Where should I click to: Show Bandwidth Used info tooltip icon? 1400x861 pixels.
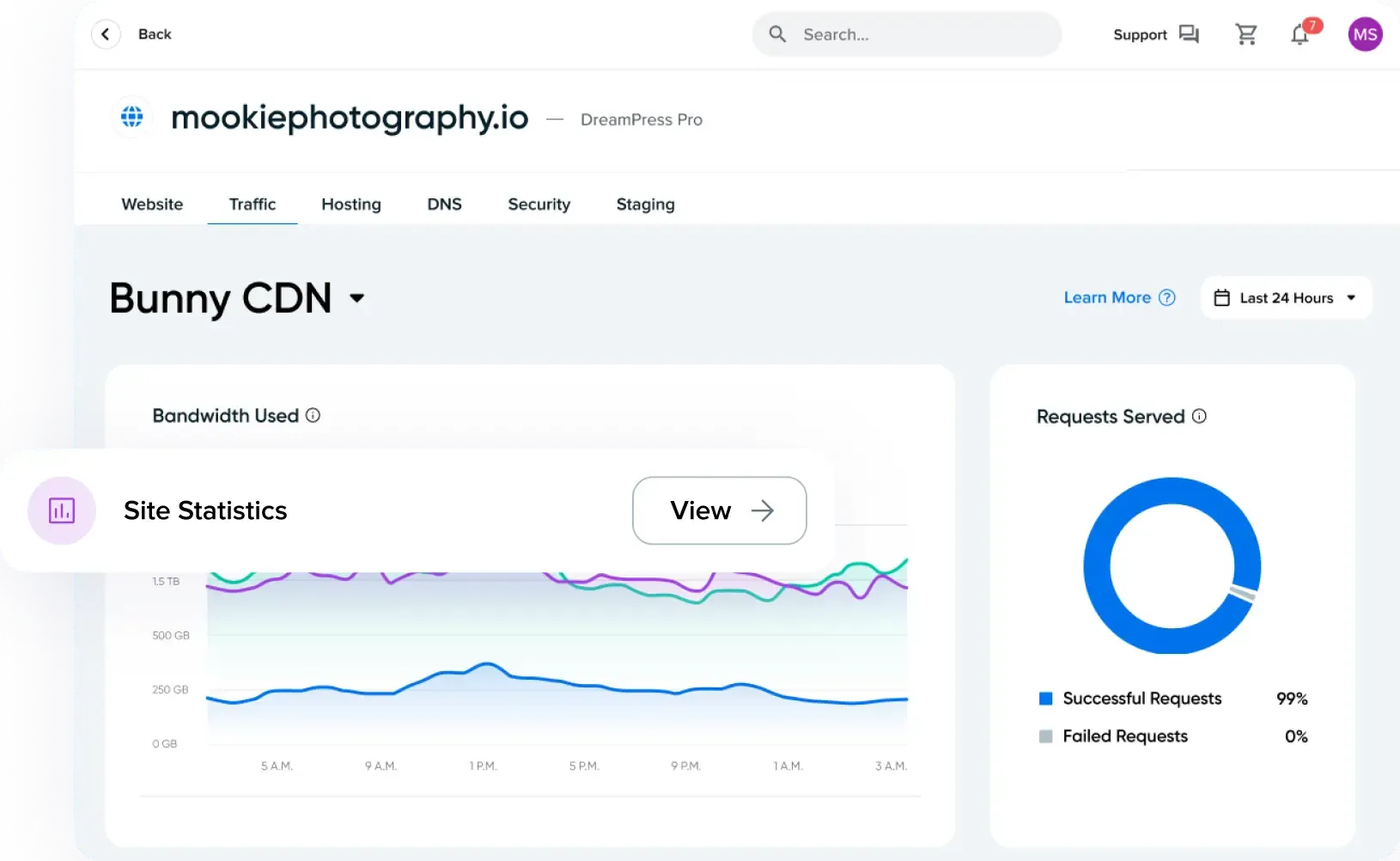tap(313, 415)
